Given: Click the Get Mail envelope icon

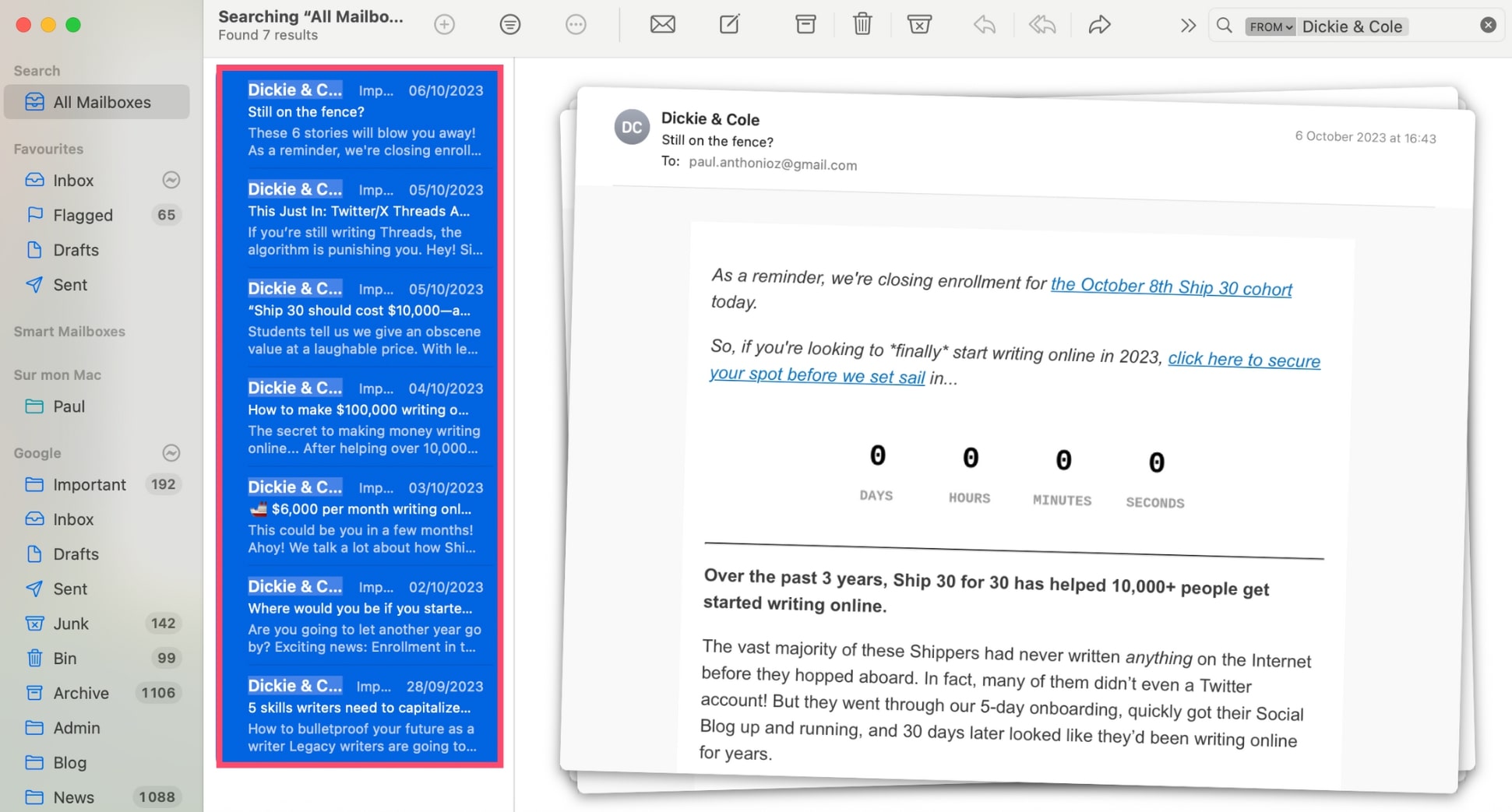Looking at the screenshot, I should pos(662,25).
